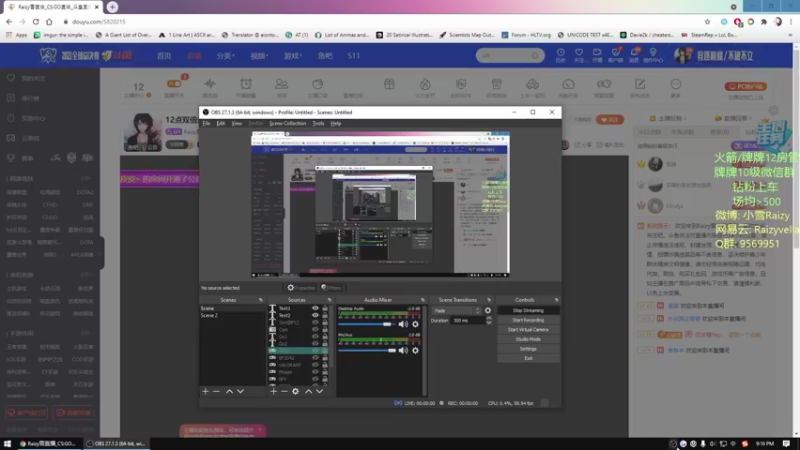Viewport: 800px width, 450px height.
Task: Open the alarm clock icon in streamer toolbar
Action: pyautogui.click(x=246, y=84)
